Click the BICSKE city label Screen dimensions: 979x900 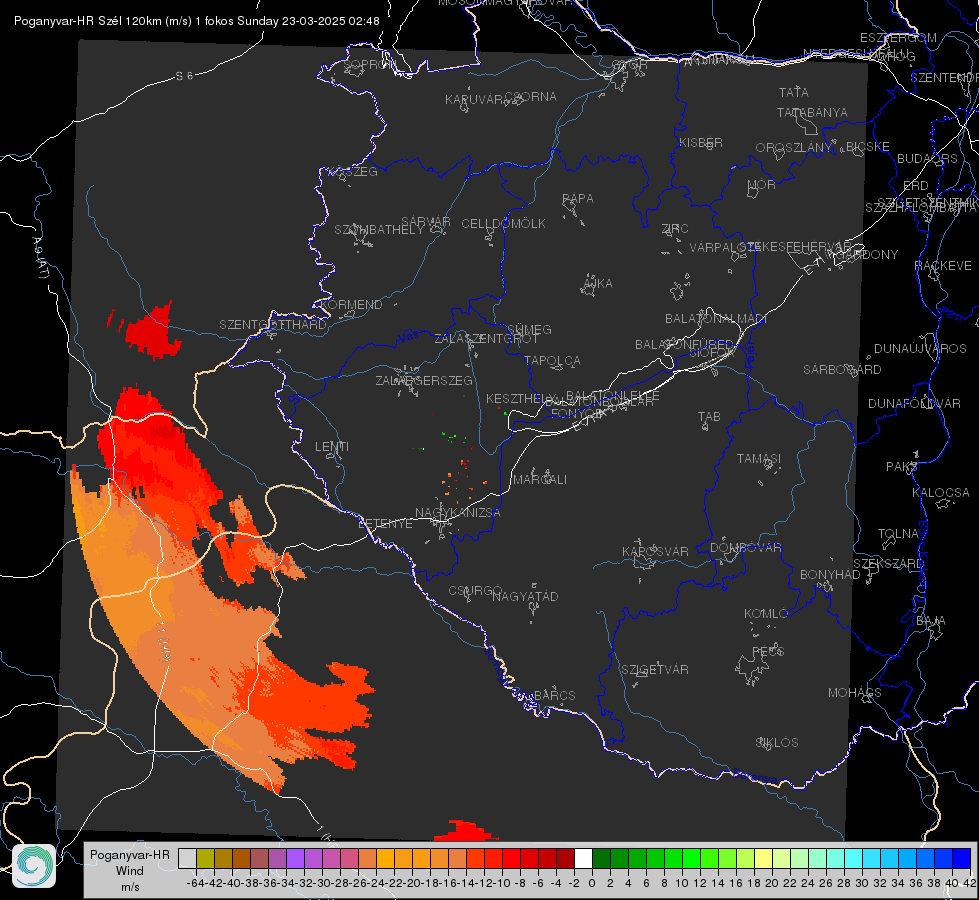pos(868,147)
